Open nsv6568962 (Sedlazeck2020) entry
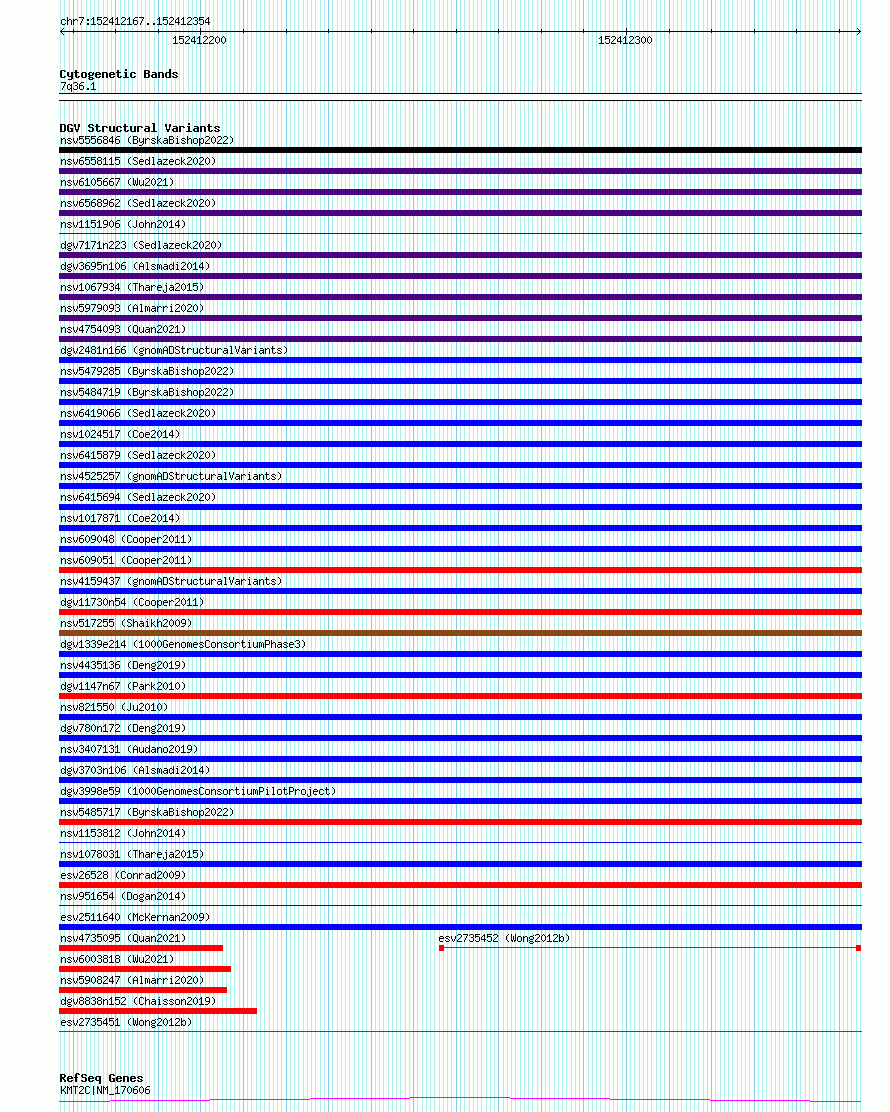This screenshot has width=890, height=1112. tap(138, 204)
